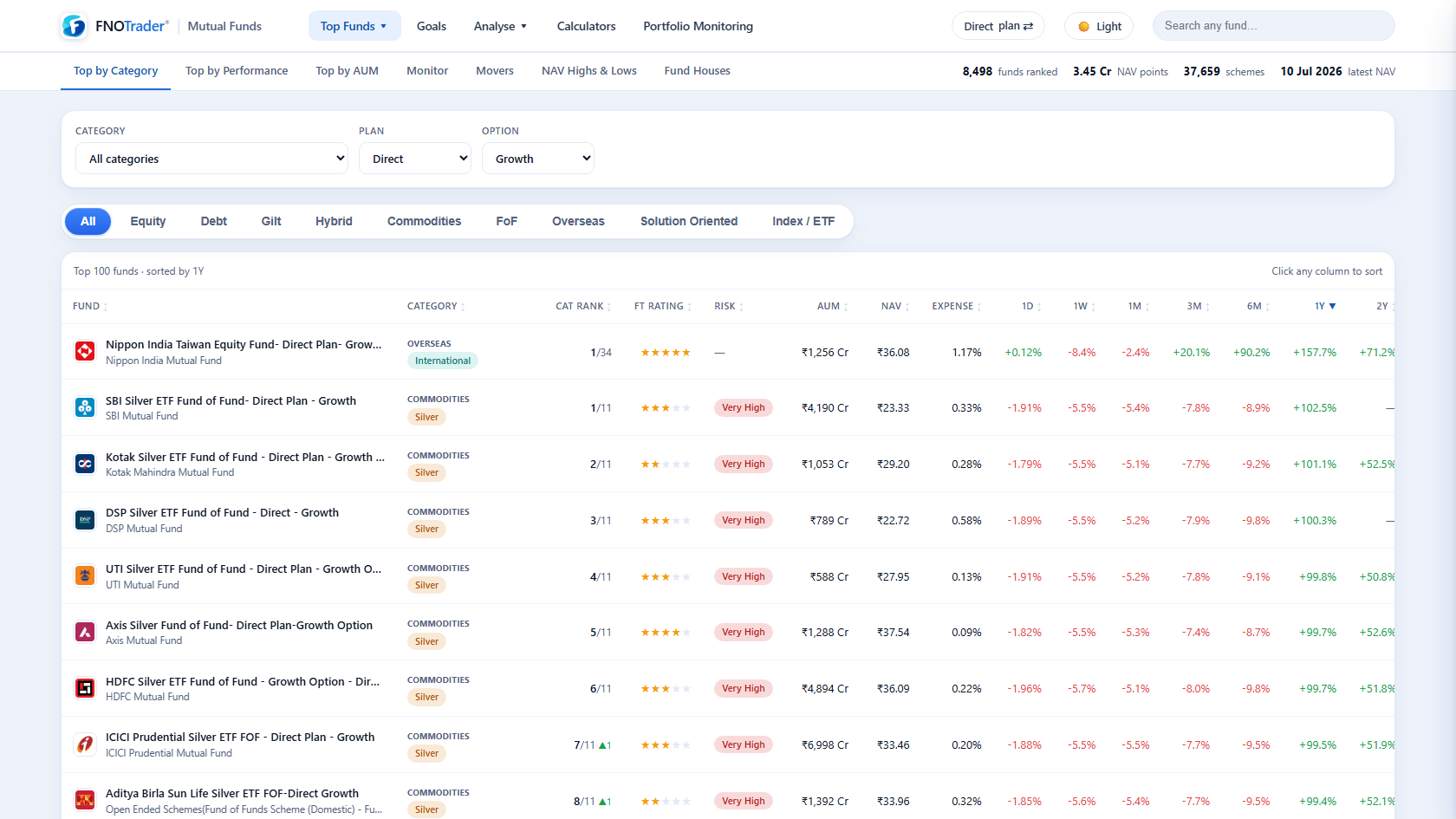Image resolution: width=1456 pixels, height=819 pixels.
Task: Click the SBI Mutual Fund logo icon
Action: click(x=85, y=407)
